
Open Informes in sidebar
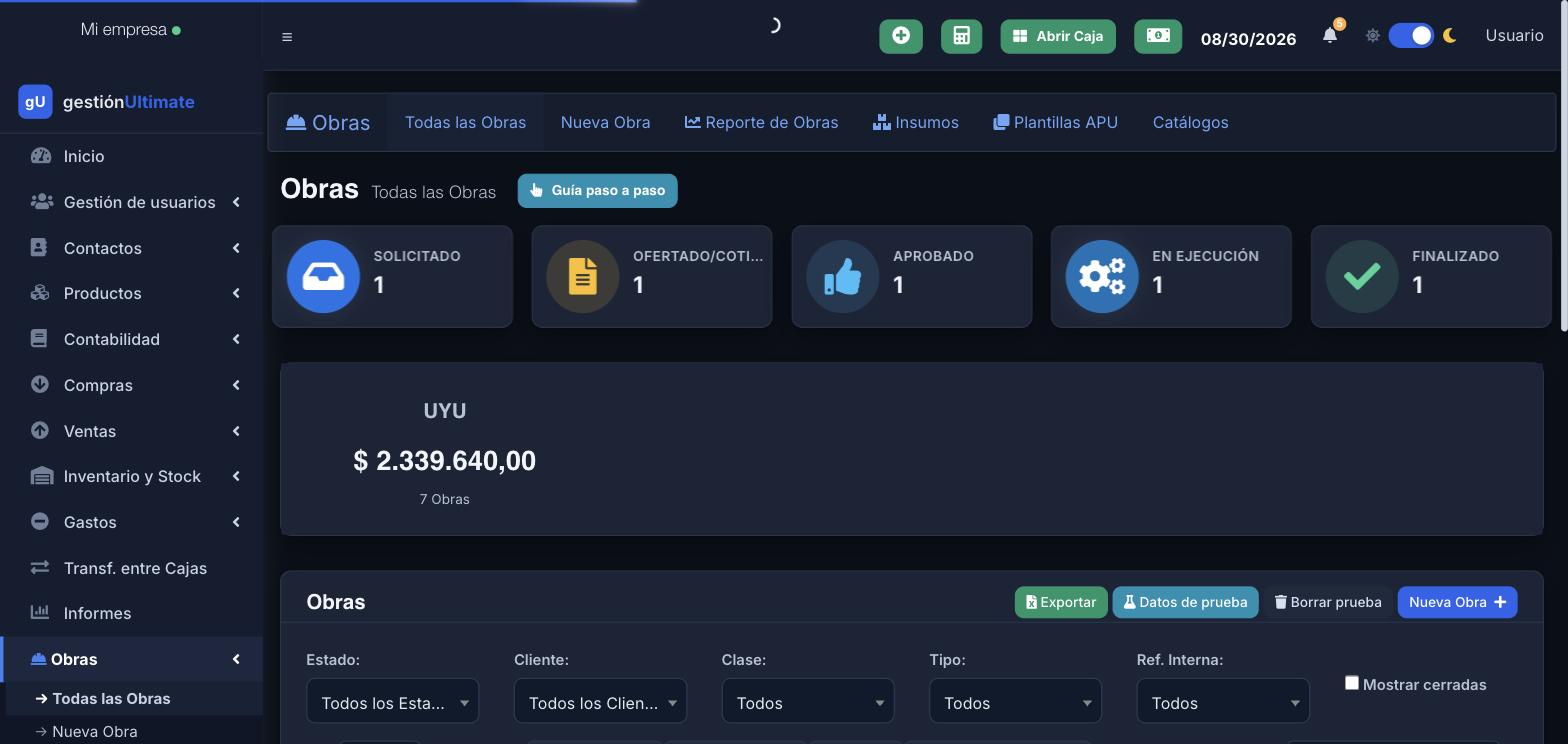131,613
